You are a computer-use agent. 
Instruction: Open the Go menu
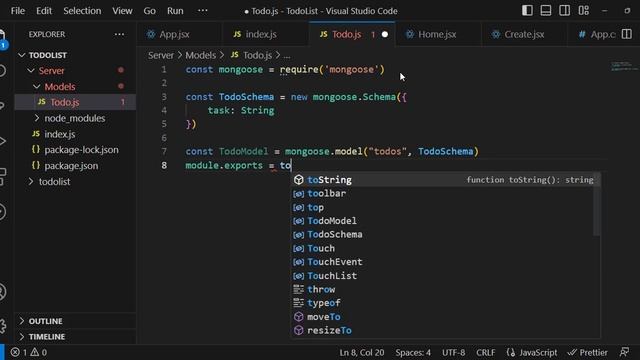pos(149,11)
